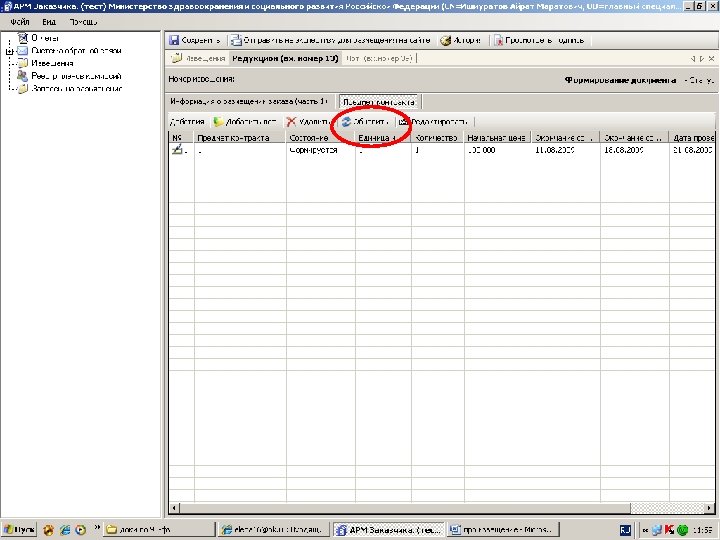Click the Запросы на разъяснение folder icon
The width and height of the screenshot is (720, 540).
(22, 89)
